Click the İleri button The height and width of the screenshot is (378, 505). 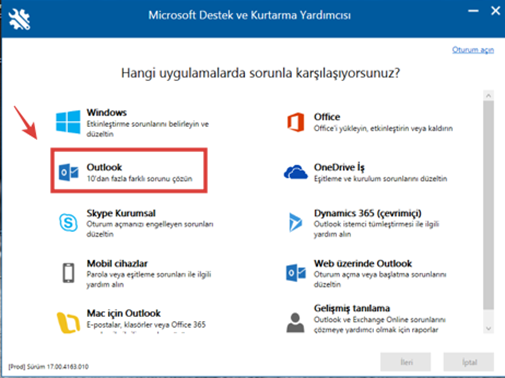(x=406, y=362)
